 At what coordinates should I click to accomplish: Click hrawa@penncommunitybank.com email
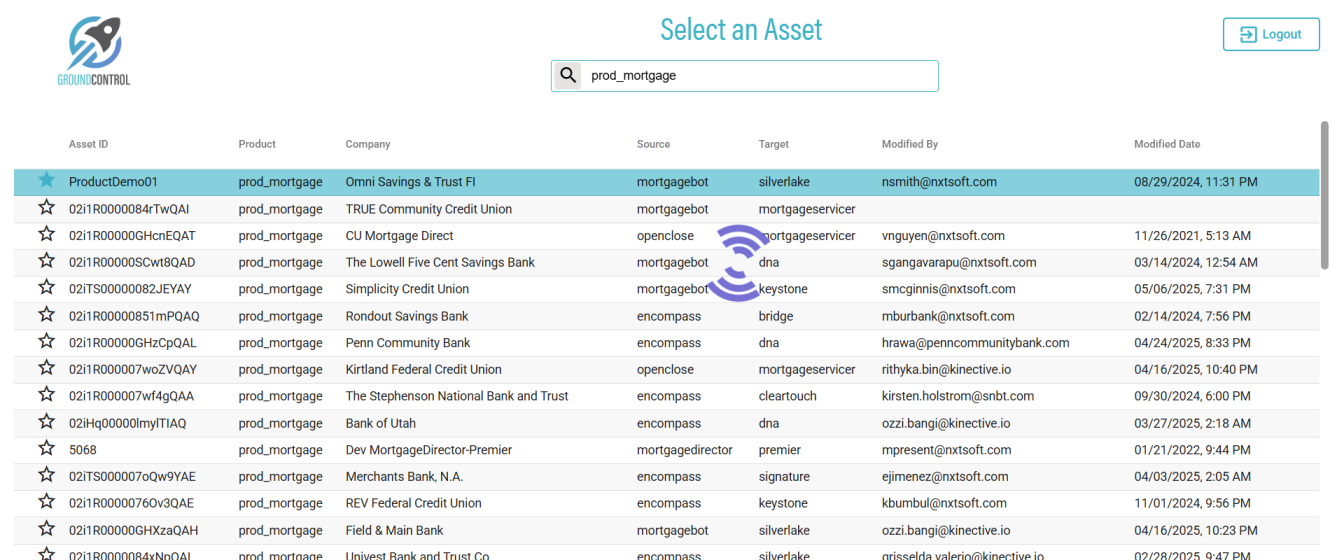tap(975, 343)
